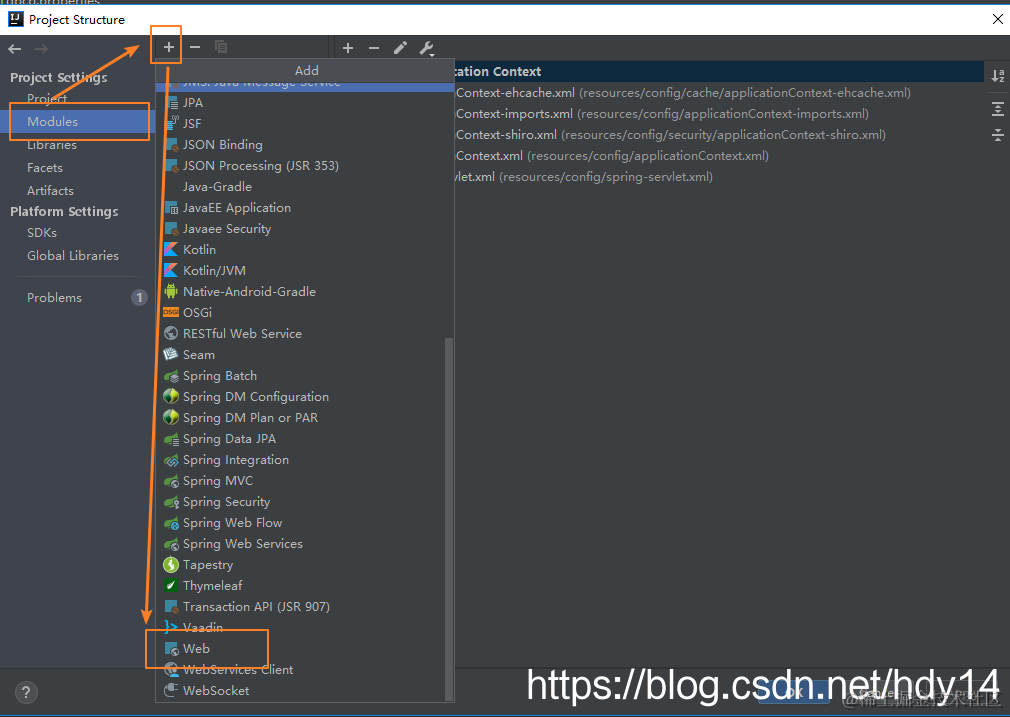
Task: Select Spring MVC entry
Action: click(x=301, y=481)
